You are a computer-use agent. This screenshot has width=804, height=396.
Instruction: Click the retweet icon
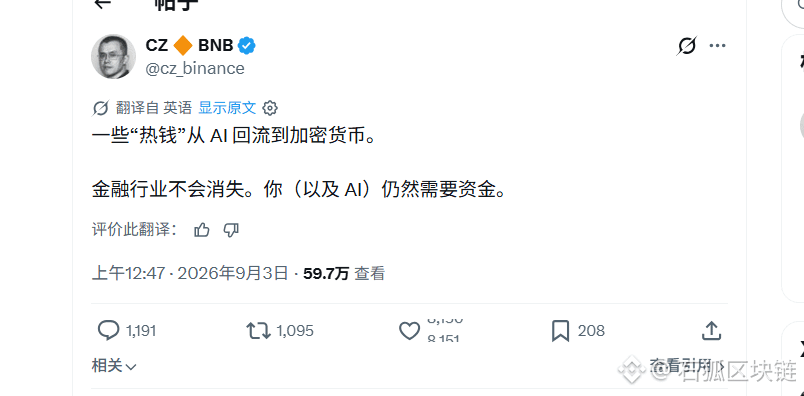pyautogui.click(x=258, y=331)
